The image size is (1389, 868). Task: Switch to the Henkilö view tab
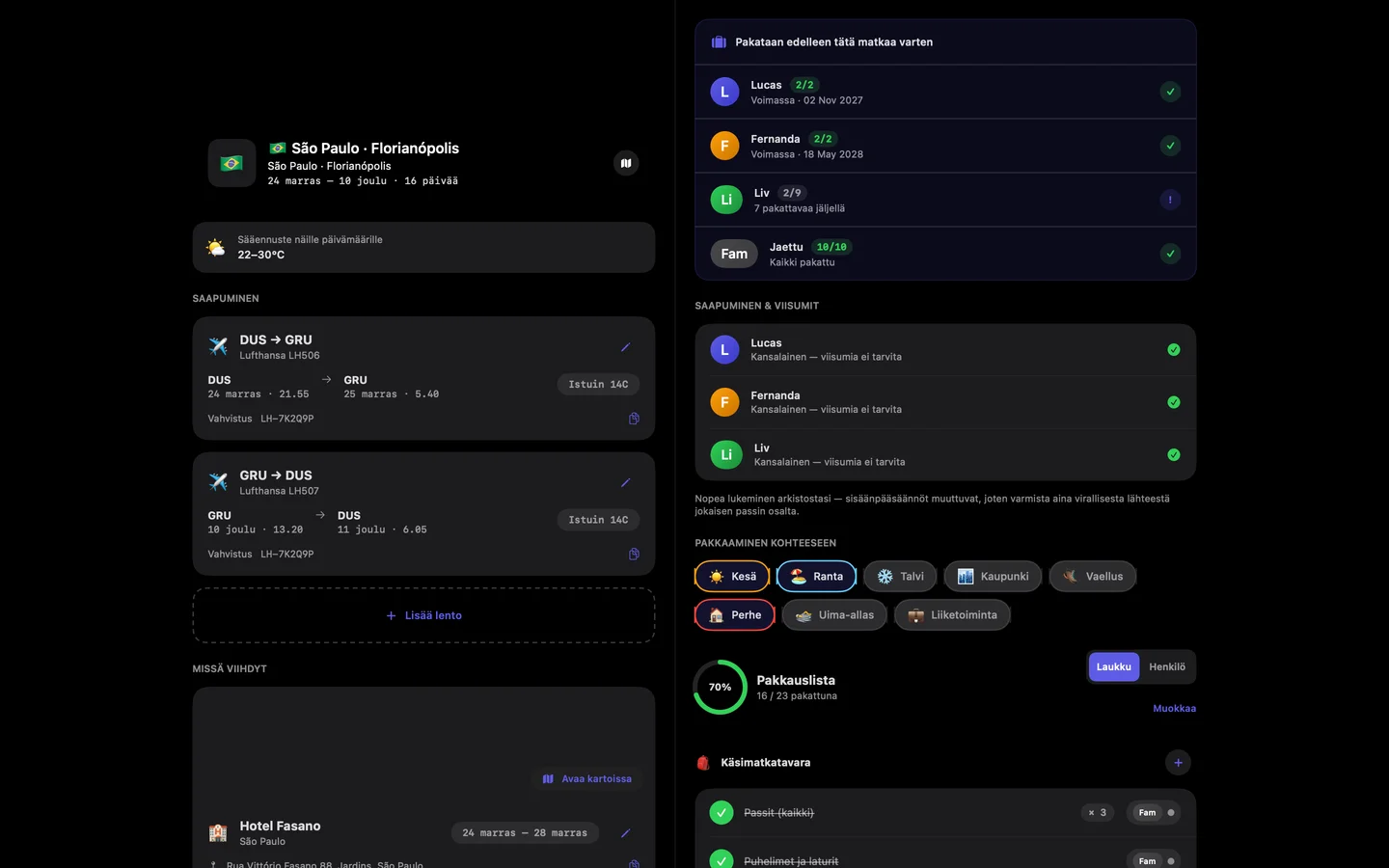(x=1167, y=667)
